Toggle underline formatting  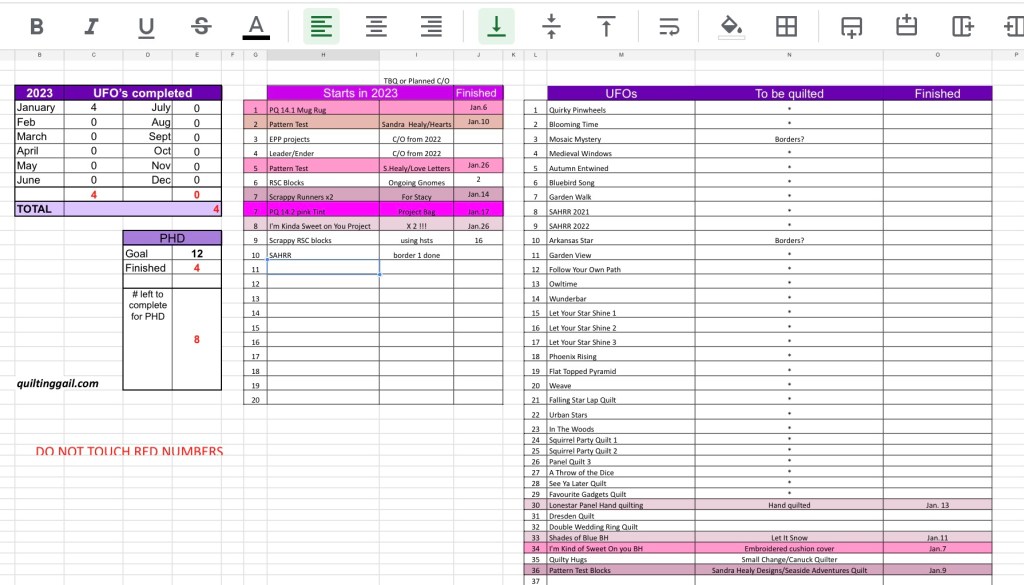146,26
